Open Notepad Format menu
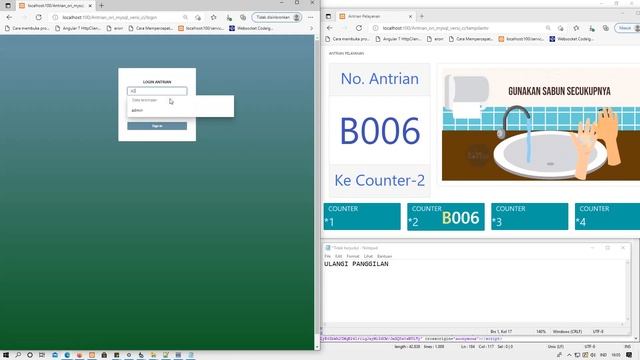Image resolution: width=640 pixels, height=360 pixels. (x=353, y=256)
